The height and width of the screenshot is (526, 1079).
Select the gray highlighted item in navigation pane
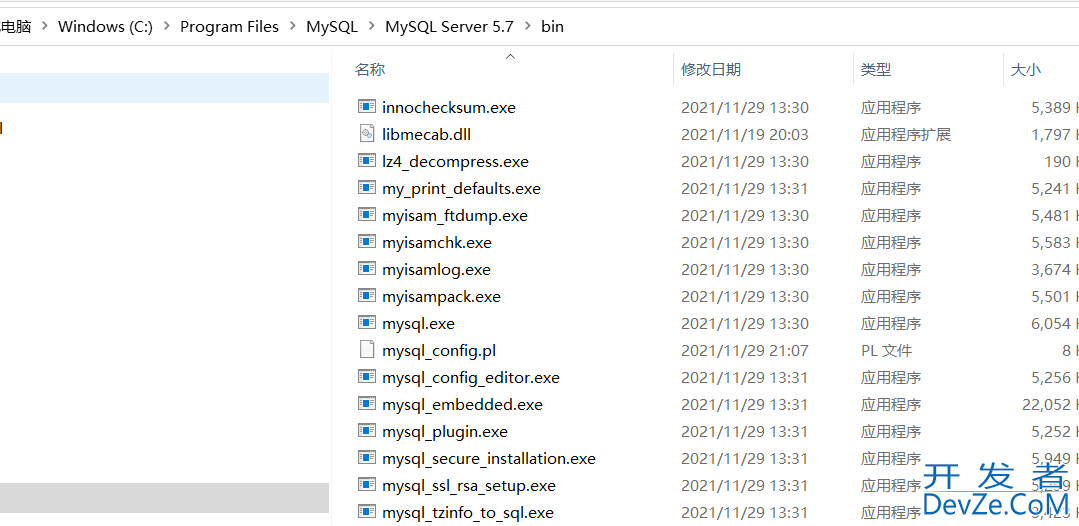(164, 497)
